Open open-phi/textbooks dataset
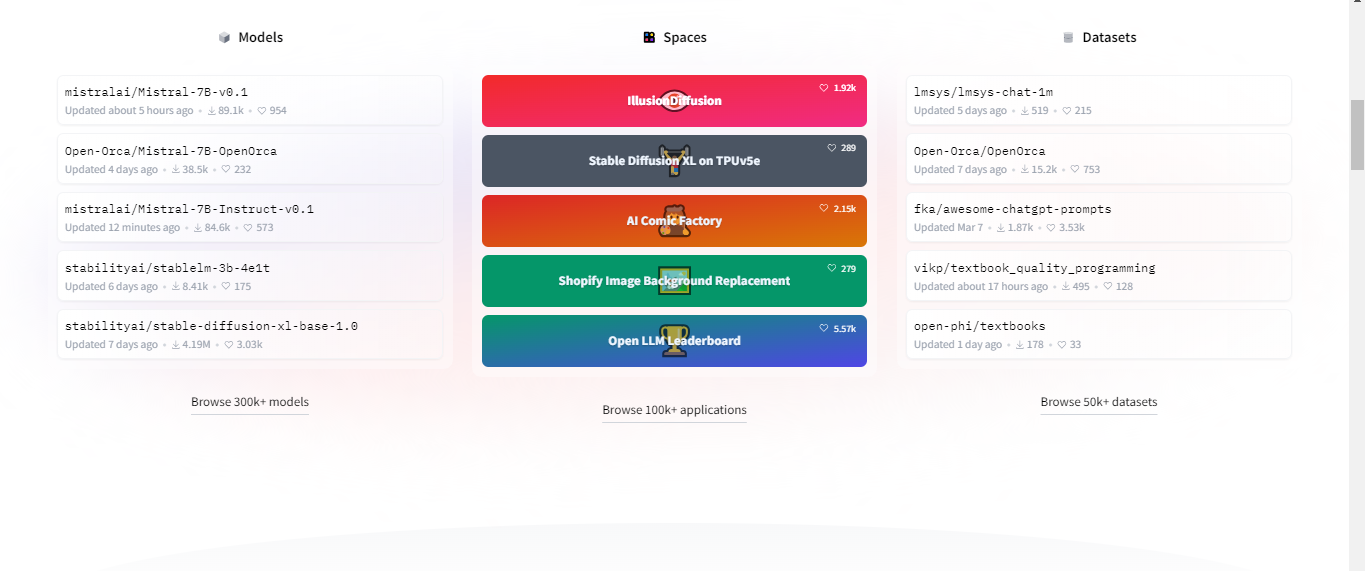The image size is (1365, 571). coord(1099,334)
